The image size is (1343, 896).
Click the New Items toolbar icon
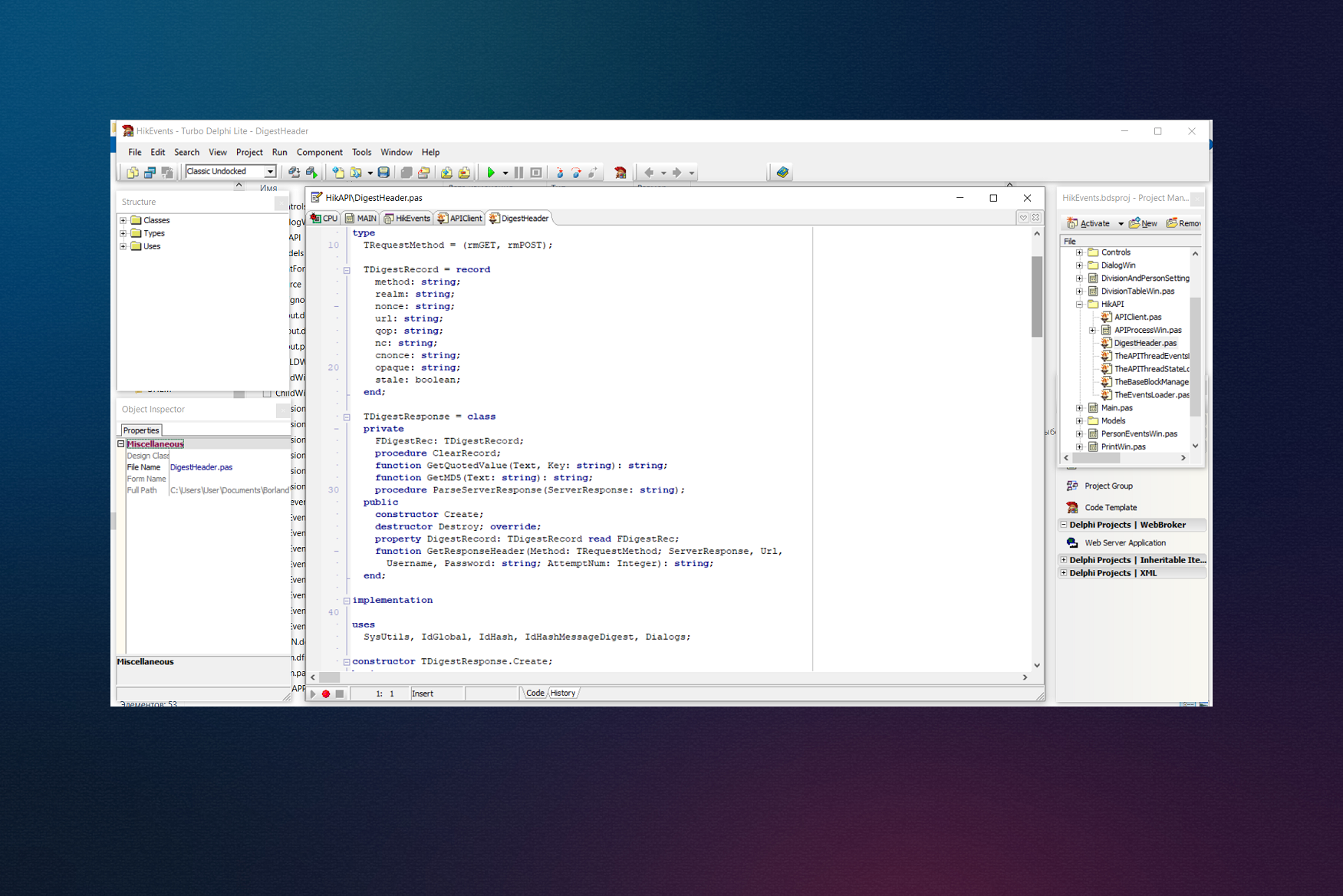coord(337,173)
